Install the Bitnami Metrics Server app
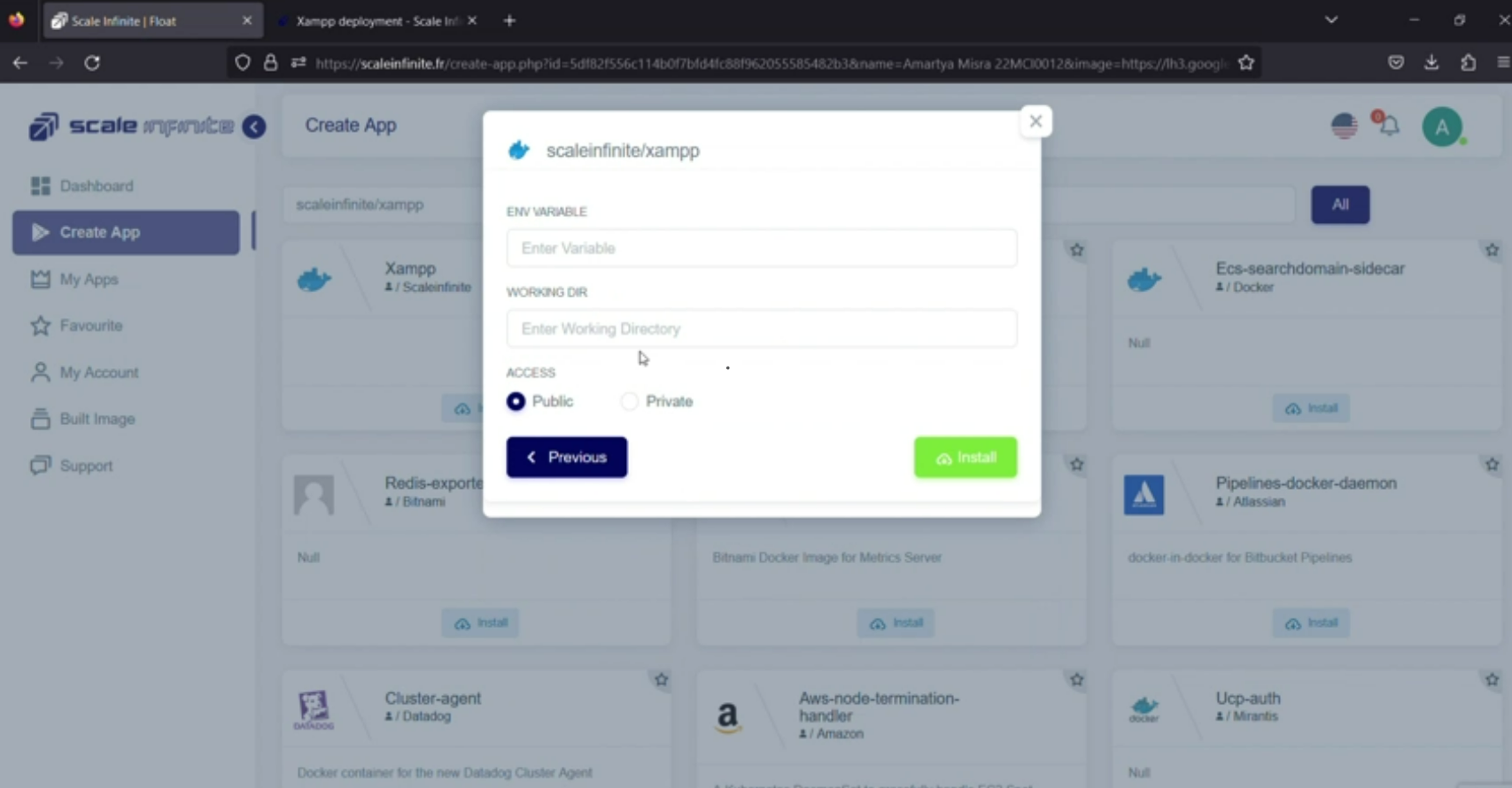 896,623
